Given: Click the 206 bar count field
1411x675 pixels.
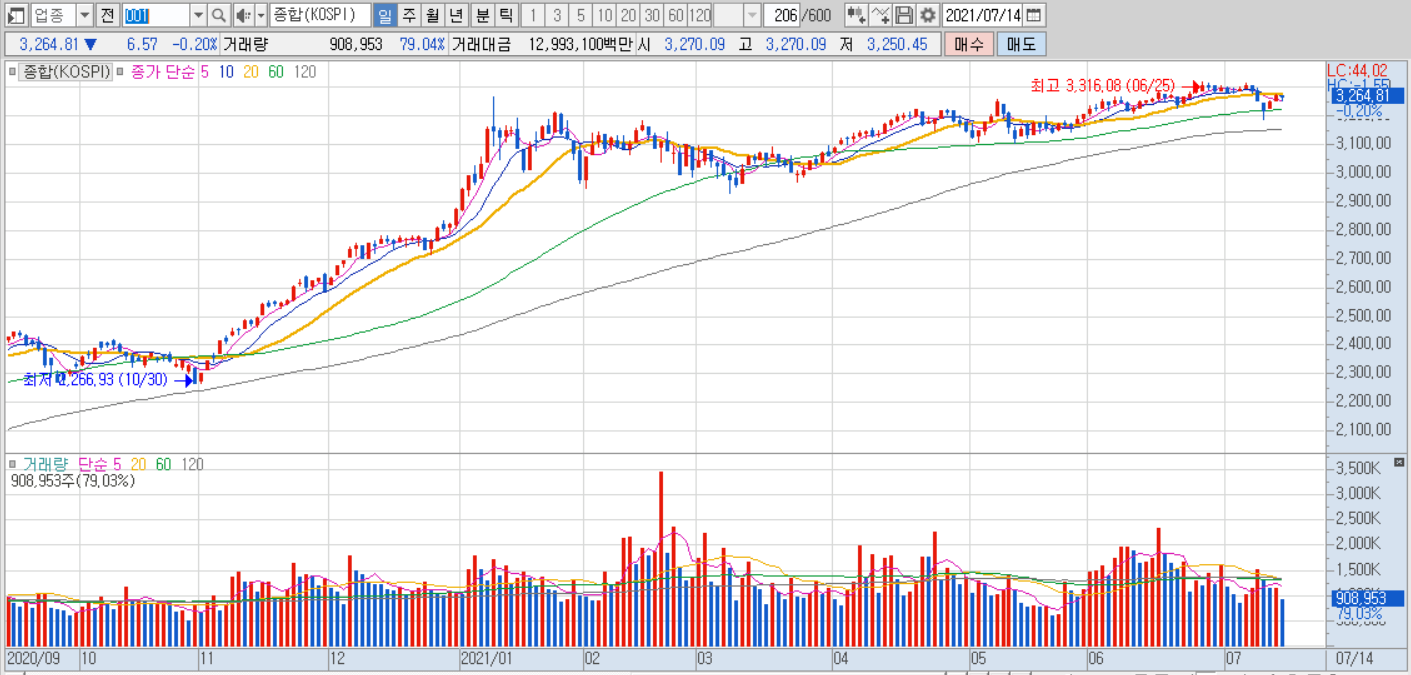Looking at the screenshot, I should (781, 15).
